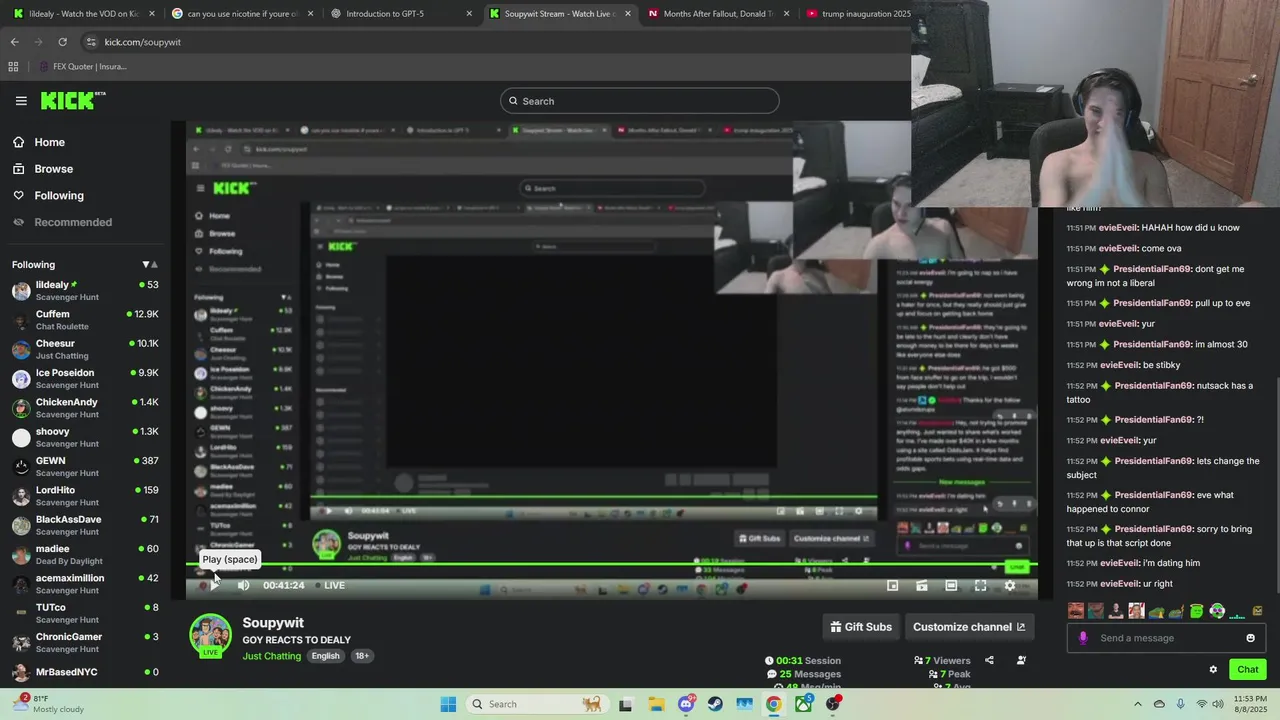Open Following in sidebar
Image resolution: width=1280 pixels, height=720 pixels.
pos(49,196)
